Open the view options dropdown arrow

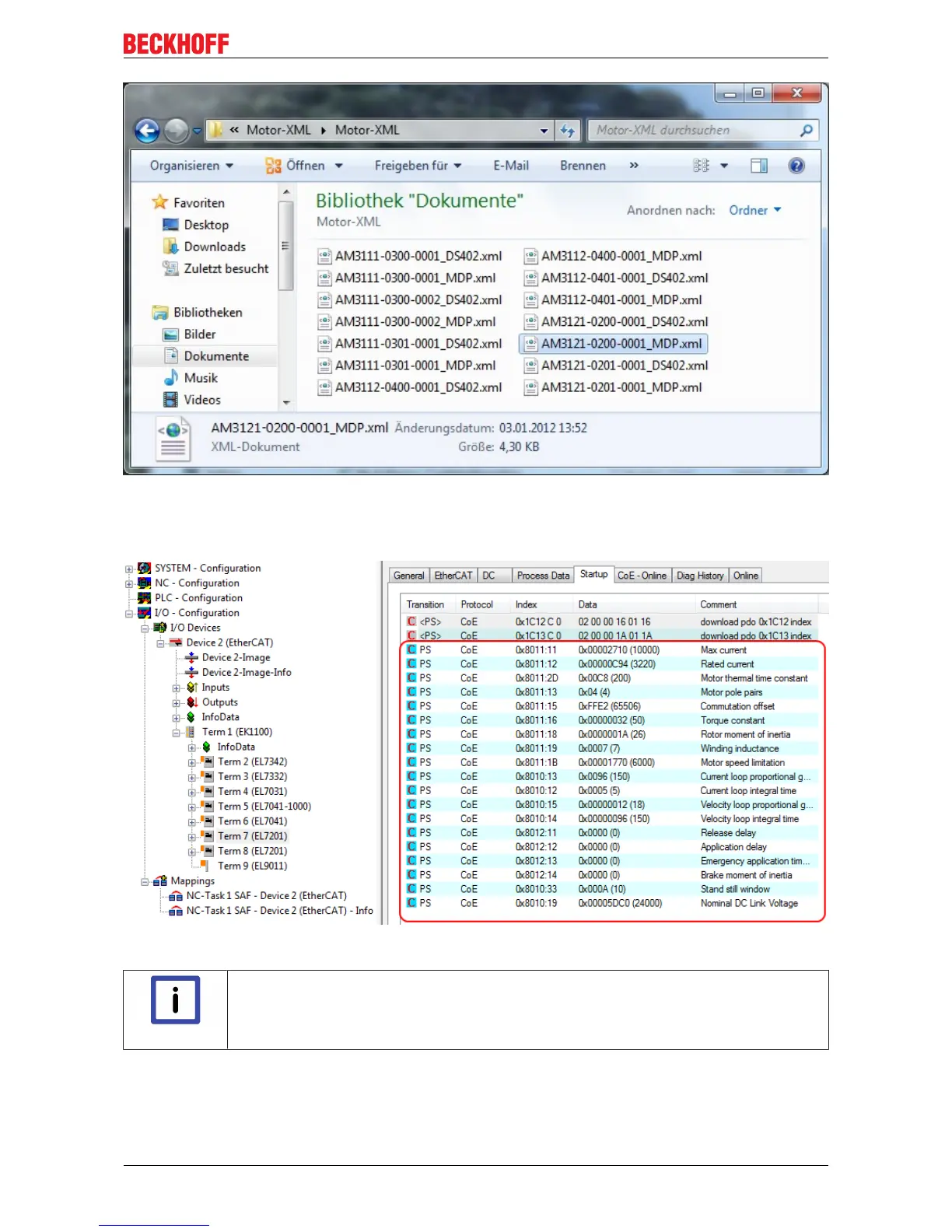724,166
